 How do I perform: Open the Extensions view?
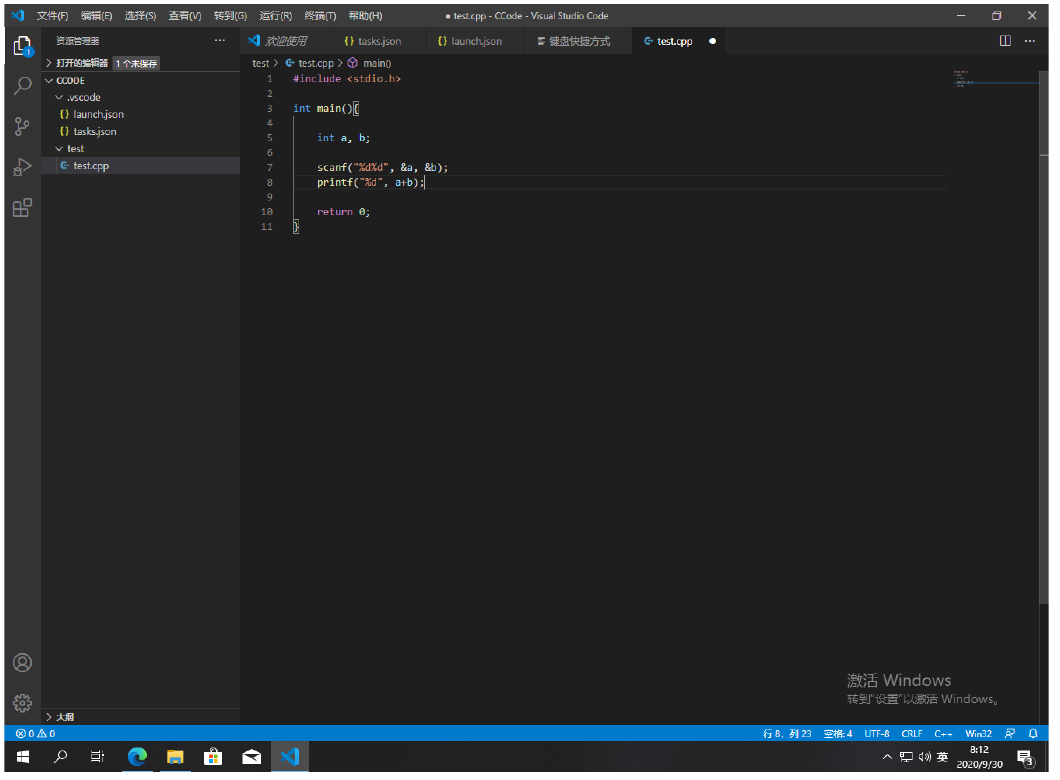22,208
